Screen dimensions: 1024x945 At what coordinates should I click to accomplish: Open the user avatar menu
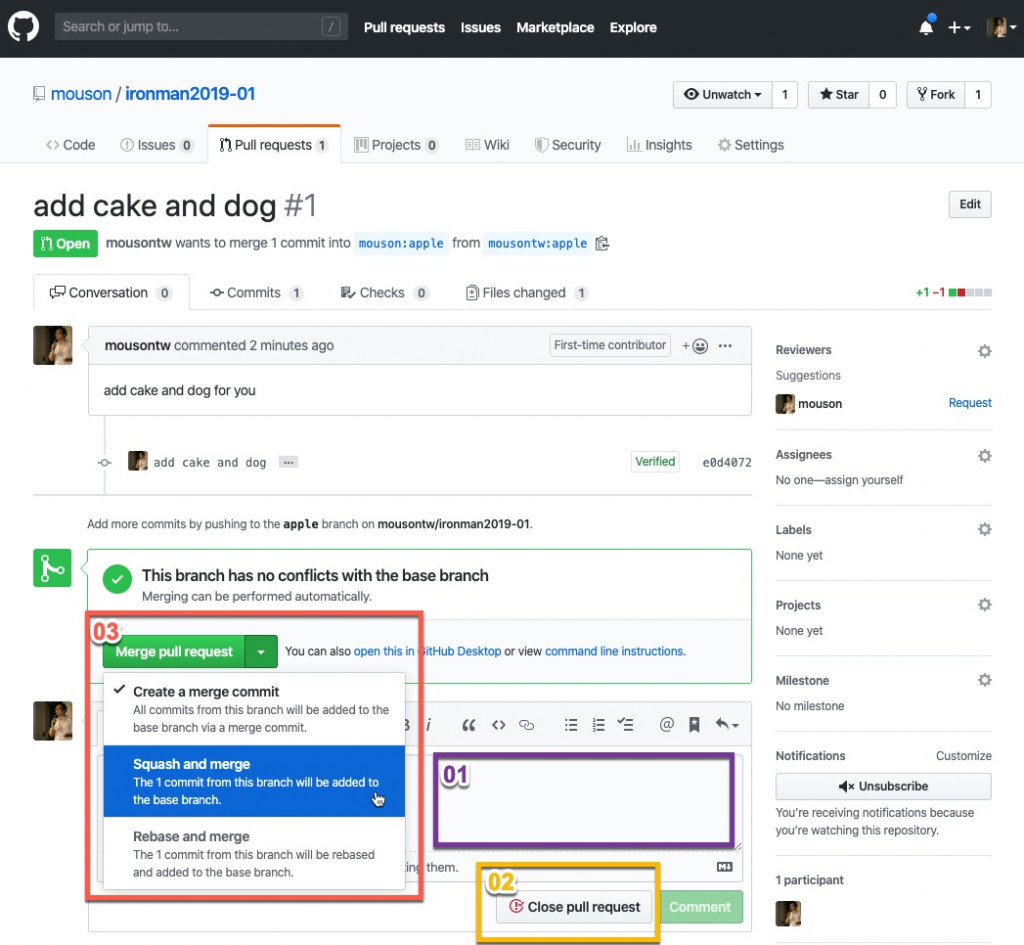1001,27
